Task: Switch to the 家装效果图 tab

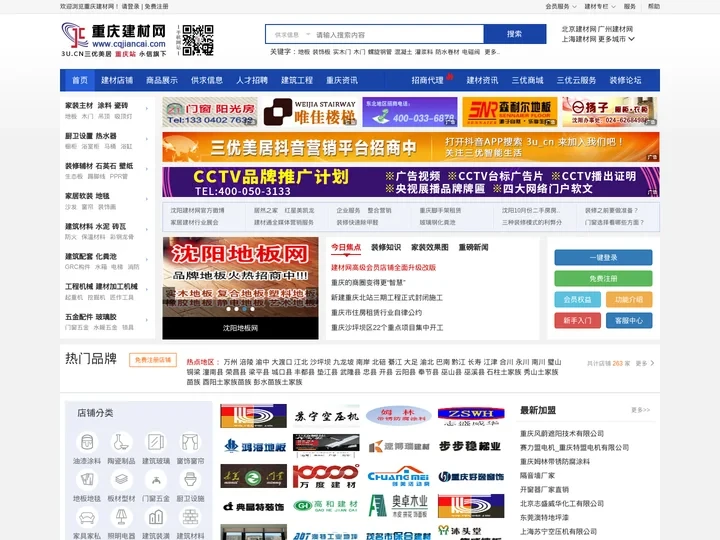Action: pyautogui.click(x=429, y=248)
